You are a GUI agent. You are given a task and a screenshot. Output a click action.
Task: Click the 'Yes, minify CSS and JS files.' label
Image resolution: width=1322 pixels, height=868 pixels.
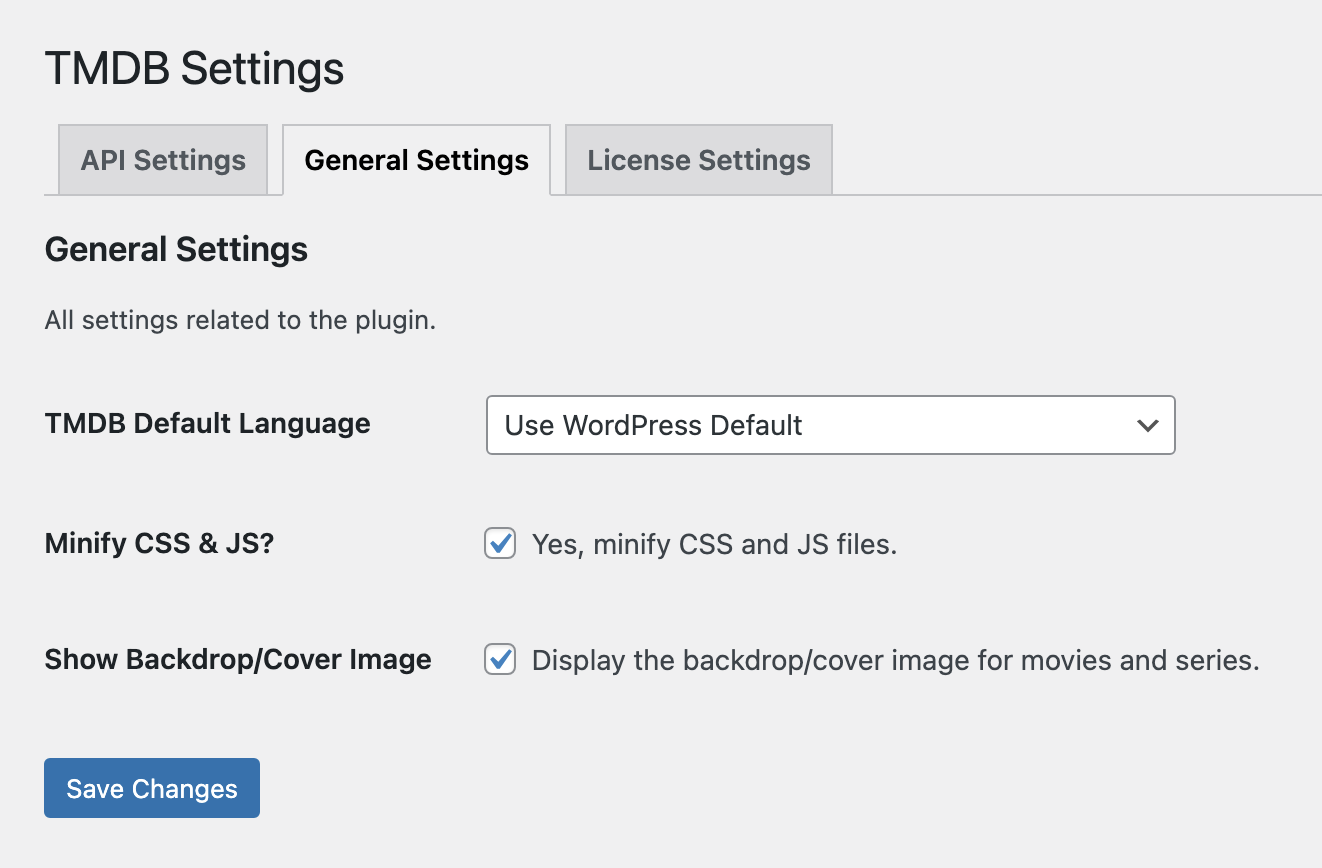click(x=714, y=545)
